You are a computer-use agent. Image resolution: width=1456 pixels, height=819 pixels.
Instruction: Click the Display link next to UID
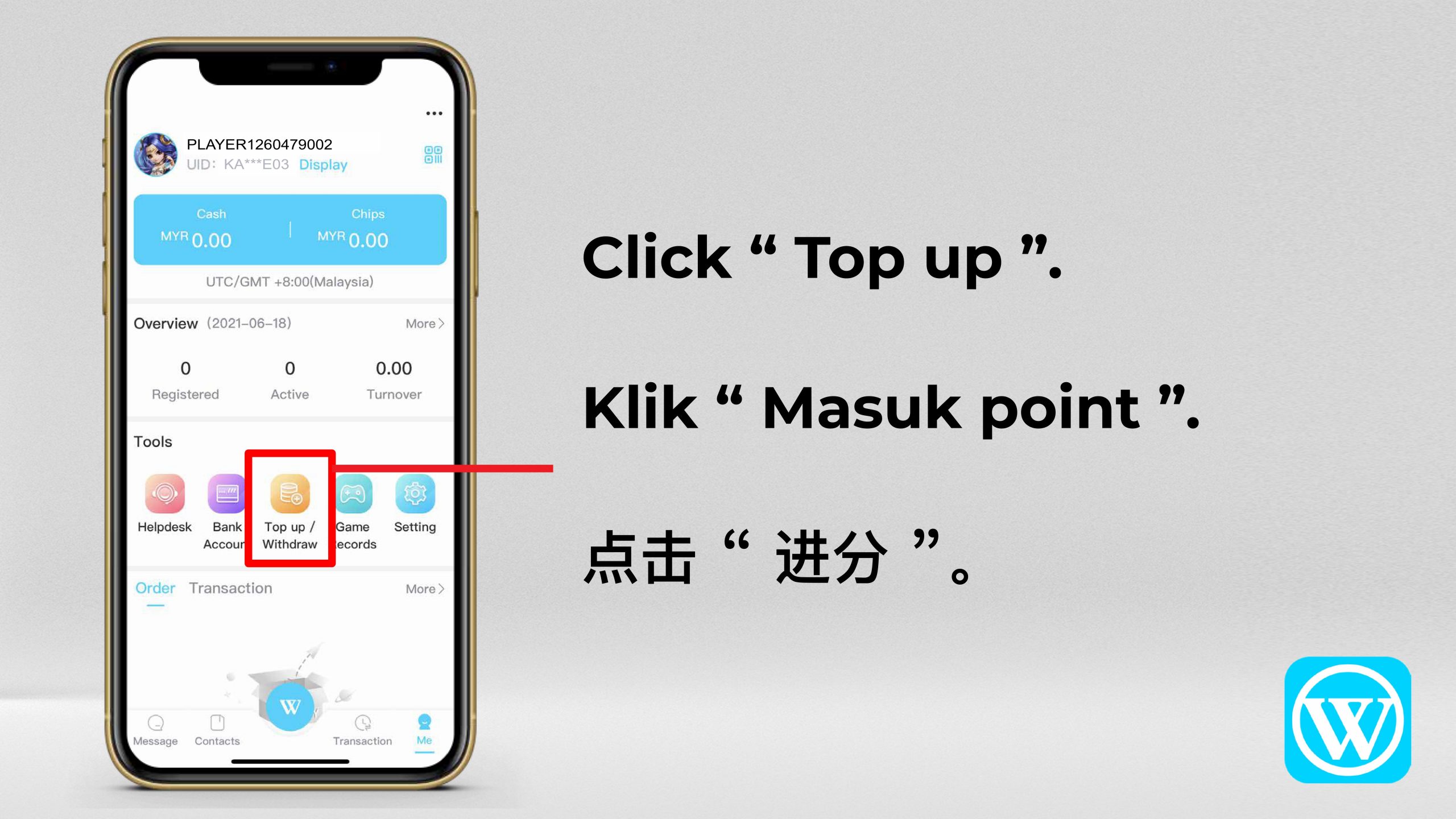[x=324, y=164]
